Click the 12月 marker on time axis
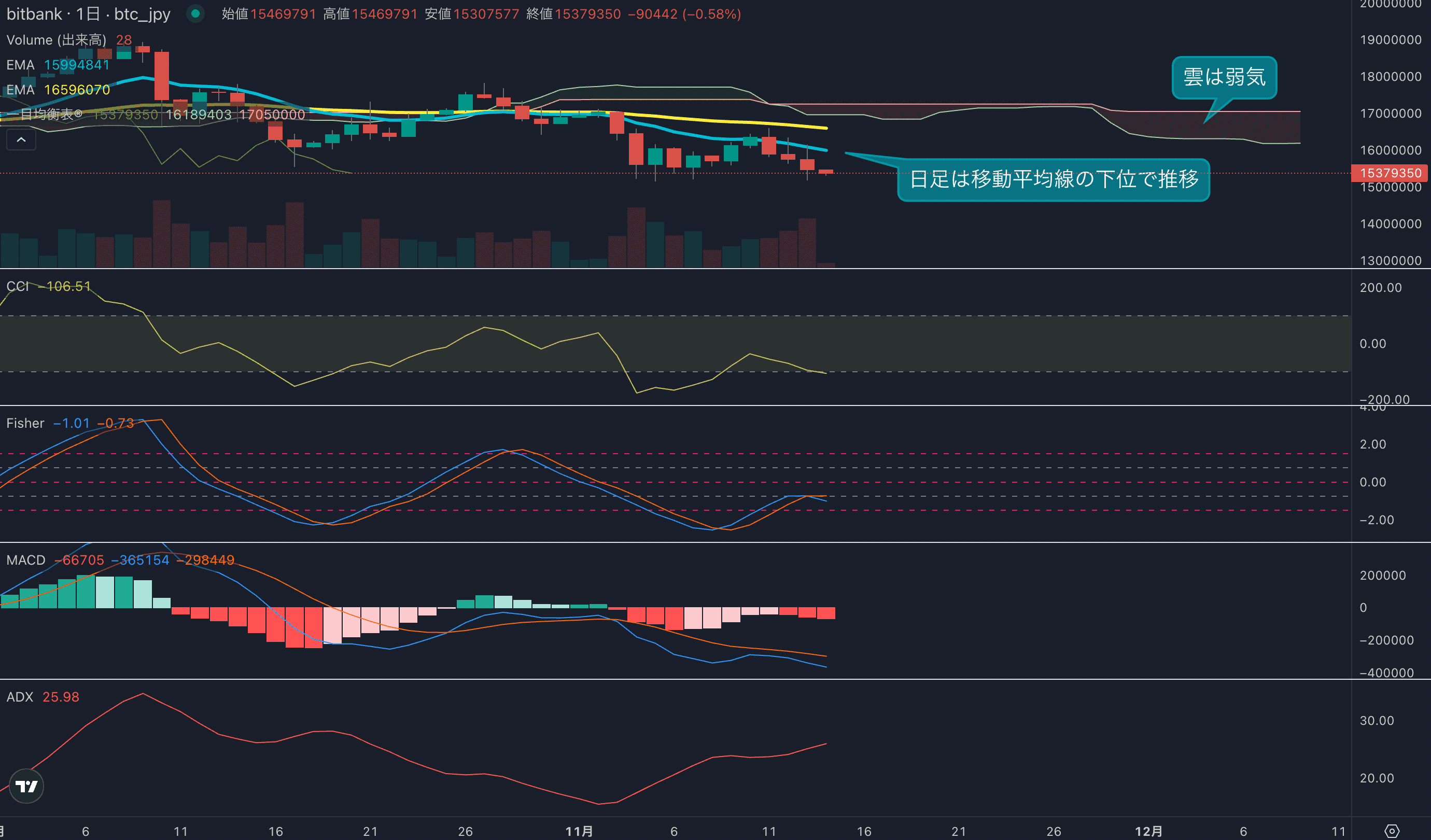The height and width of the screenshot is (840, 1431). (1148, 832)
